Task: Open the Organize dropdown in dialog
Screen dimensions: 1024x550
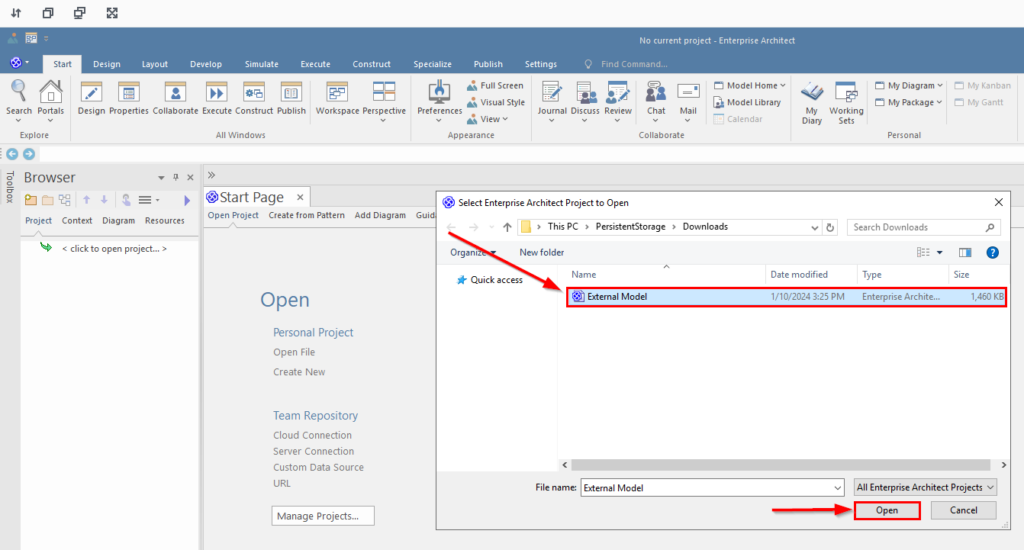Action: pyautogui.click(x=473, y=253)
